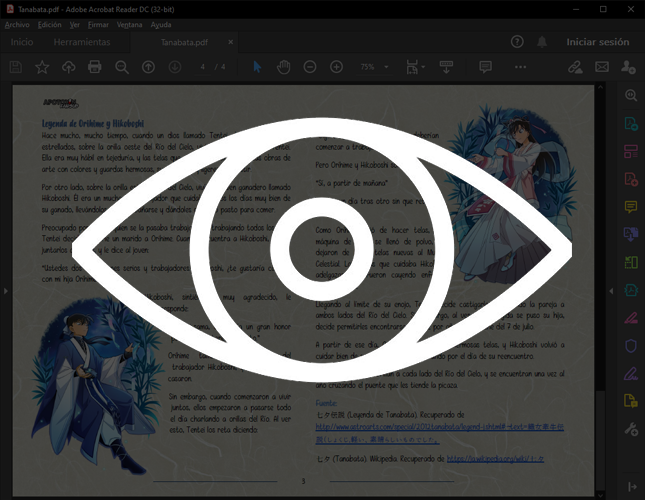Open the help question mark icon
The image size is (645, 500).
point(517,42)
